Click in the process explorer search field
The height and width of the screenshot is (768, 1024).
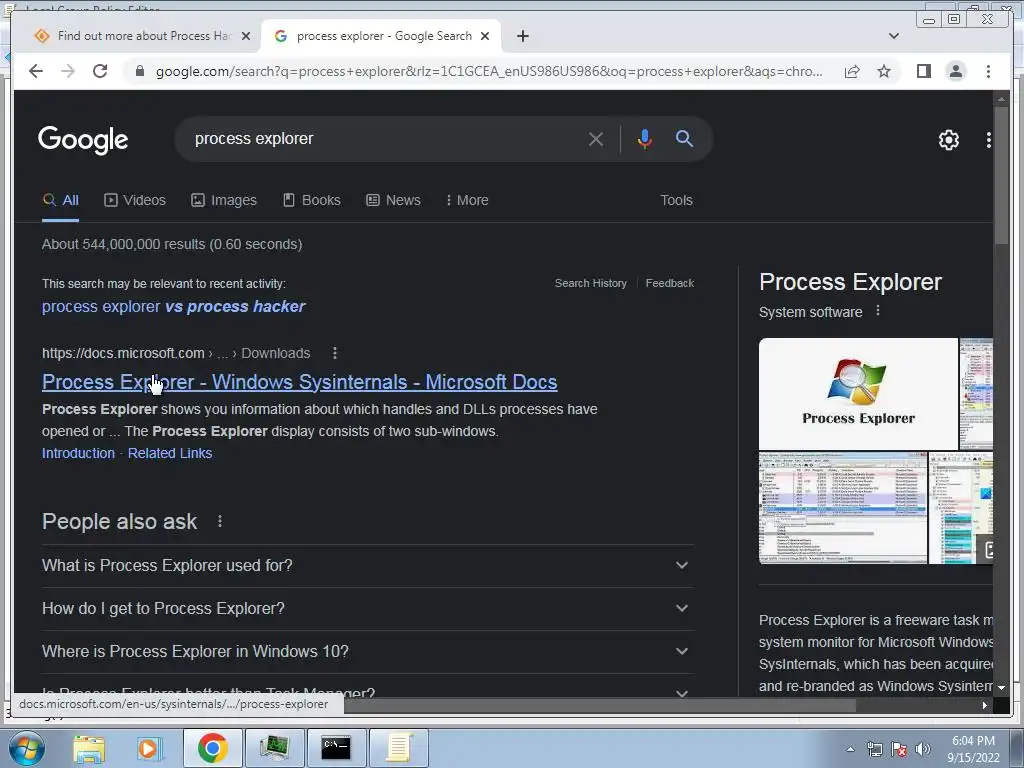pyautogui.click(x=385, y=138)
